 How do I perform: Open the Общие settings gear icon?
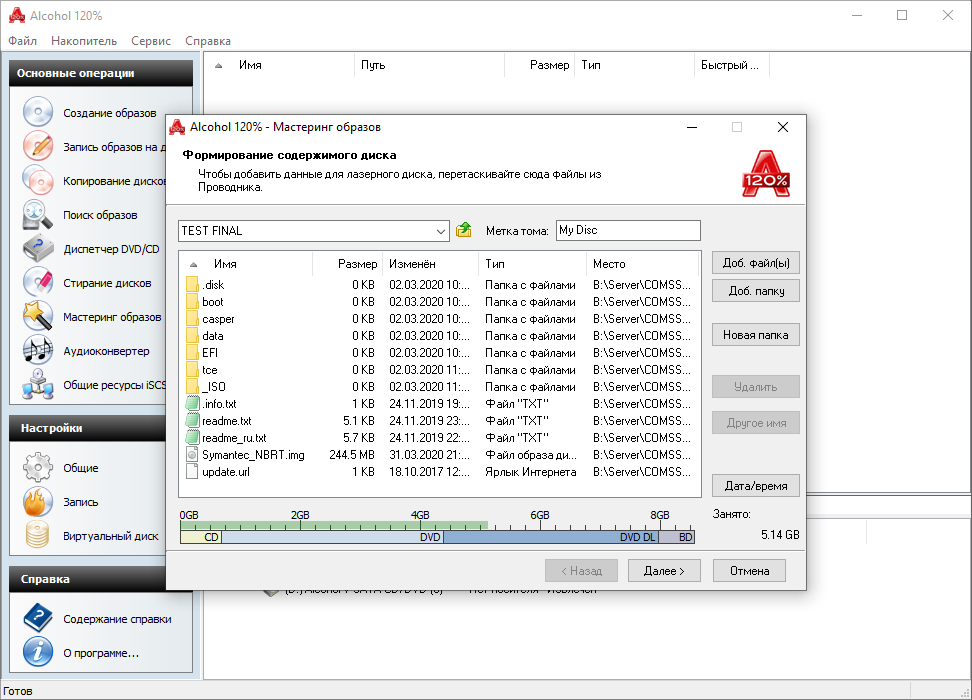pyautogui.click(x=38, y=467)
